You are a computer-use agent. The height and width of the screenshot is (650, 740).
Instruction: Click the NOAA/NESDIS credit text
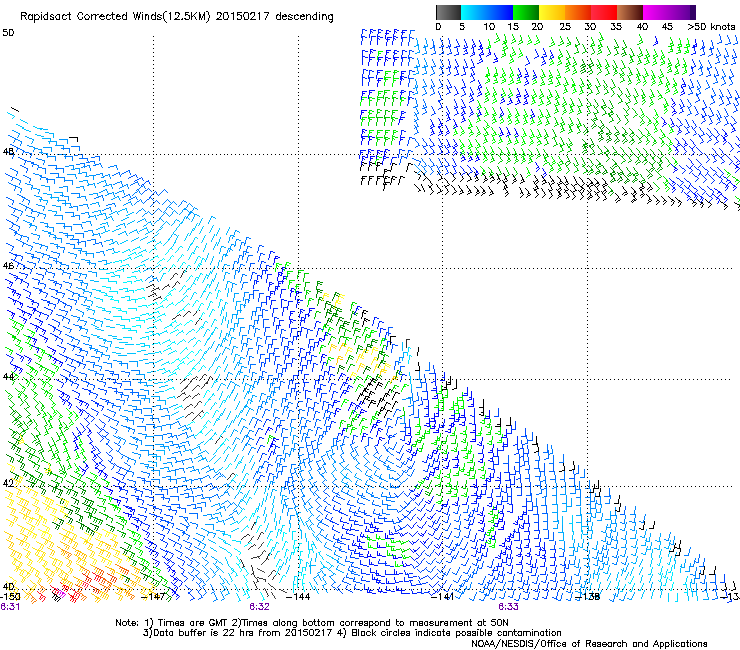[589, 644]
